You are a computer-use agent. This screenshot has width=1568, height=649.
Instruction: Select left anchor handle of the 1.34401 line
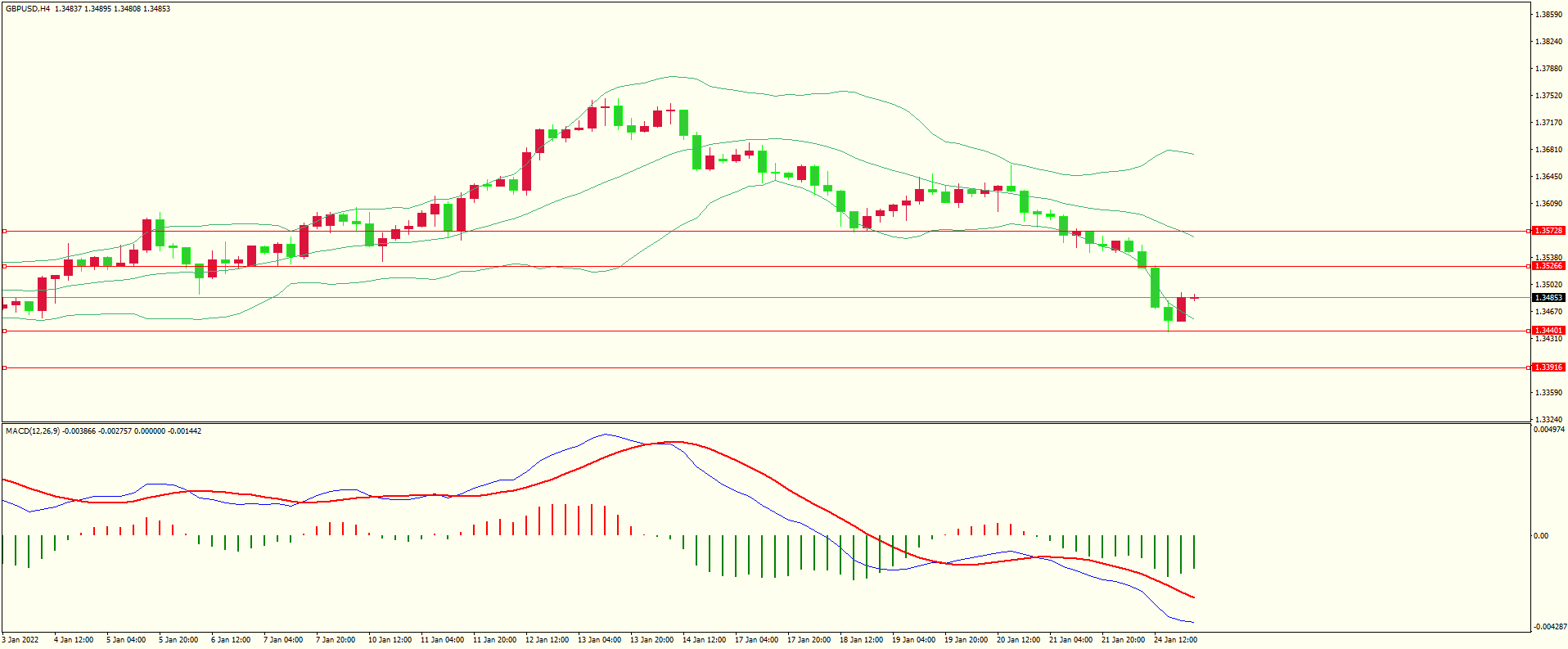coord(4,331)
